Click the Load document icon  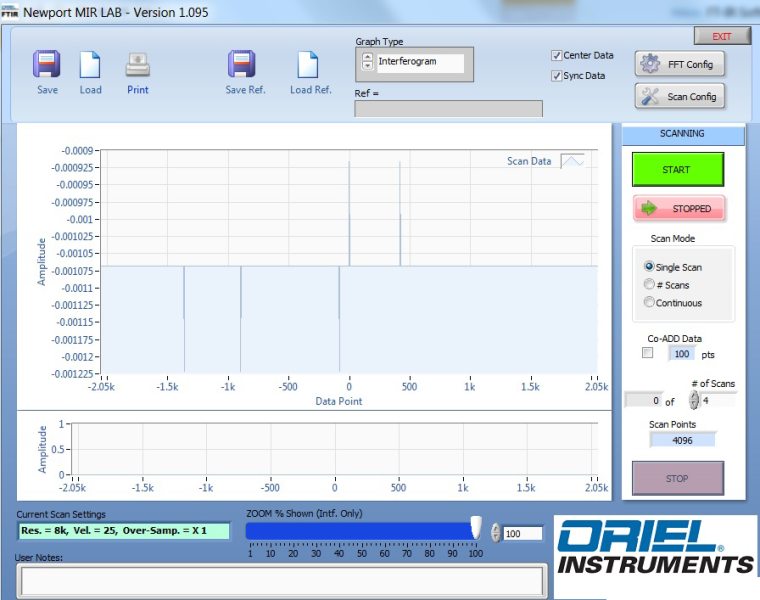90,65
